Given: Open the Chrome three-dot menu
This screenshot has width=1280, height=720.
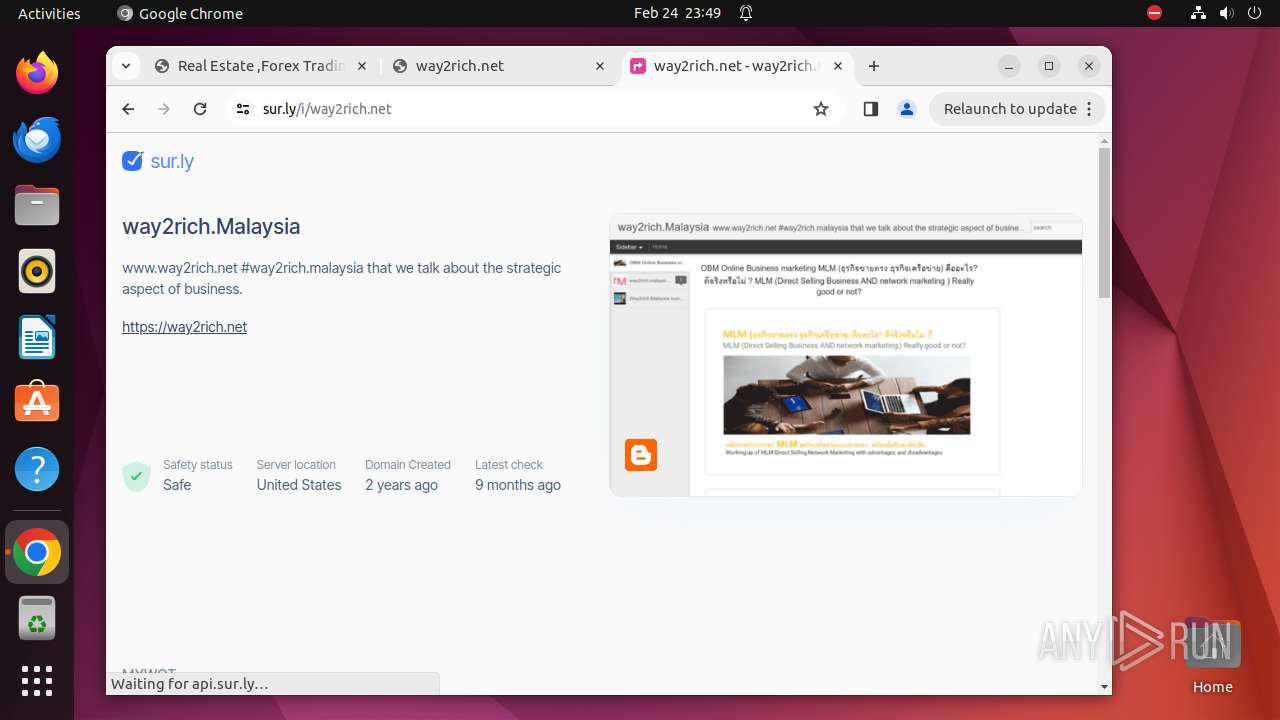Looking at the screenshot, I should pyautogui.click(x=1089, y=109).
